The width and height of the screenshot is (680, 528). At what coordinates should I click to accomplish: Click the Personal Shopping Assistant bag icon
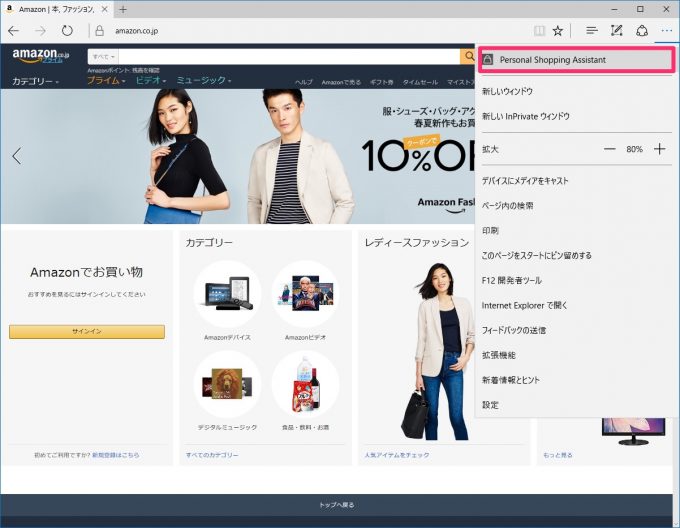488,60
